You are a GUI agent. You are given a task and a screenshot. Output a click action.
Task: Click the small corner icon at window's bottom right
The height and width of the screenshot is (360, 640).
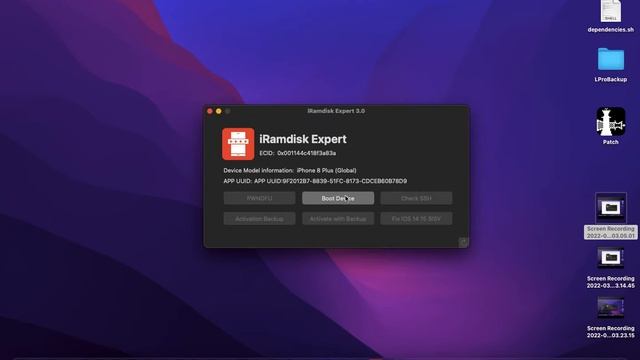pos(463,242)
